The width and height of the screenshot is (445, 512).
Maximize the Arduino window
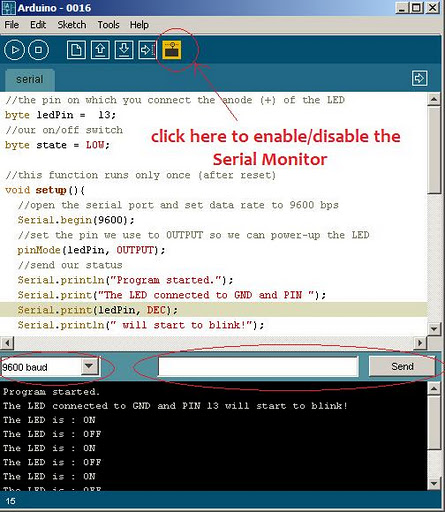click(x=416, y=8)
